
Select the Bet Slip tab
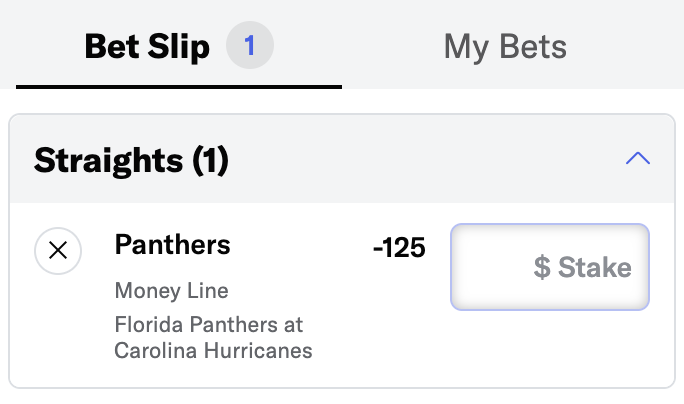[147, 46]
